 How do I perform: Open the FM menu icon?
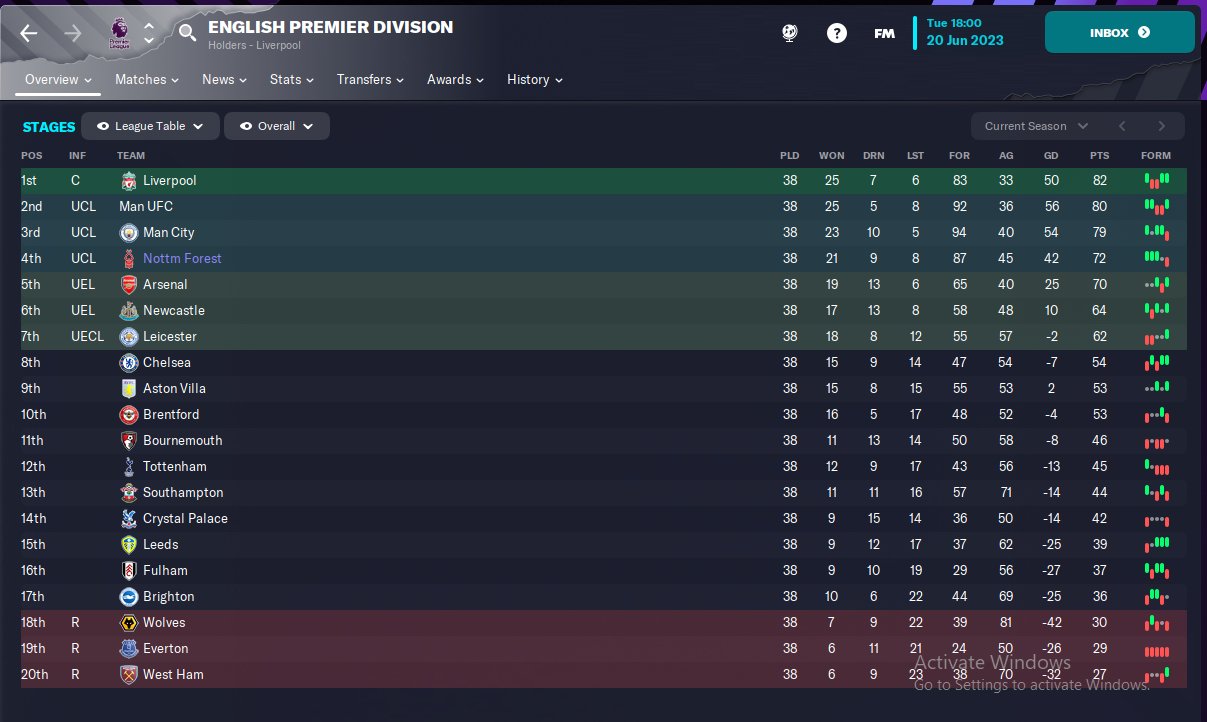(884, 33)
